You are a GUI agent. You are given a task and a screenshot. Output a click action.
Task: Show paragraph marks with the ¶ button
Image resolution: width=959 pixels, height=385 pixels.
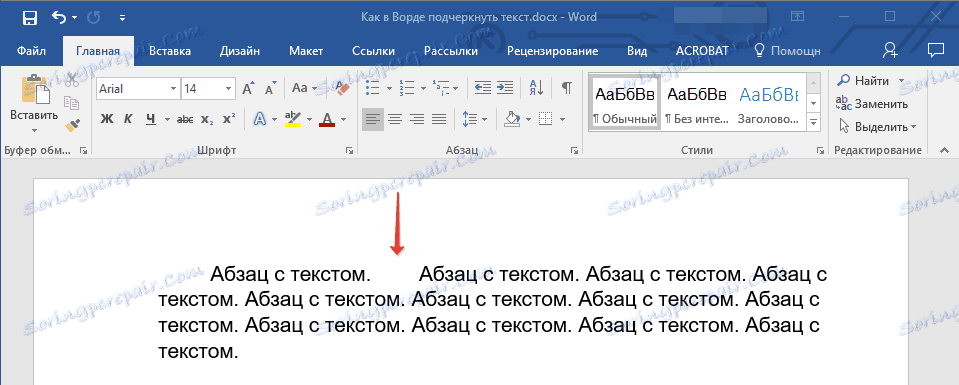pyautogui.click(x=567, y=88)
